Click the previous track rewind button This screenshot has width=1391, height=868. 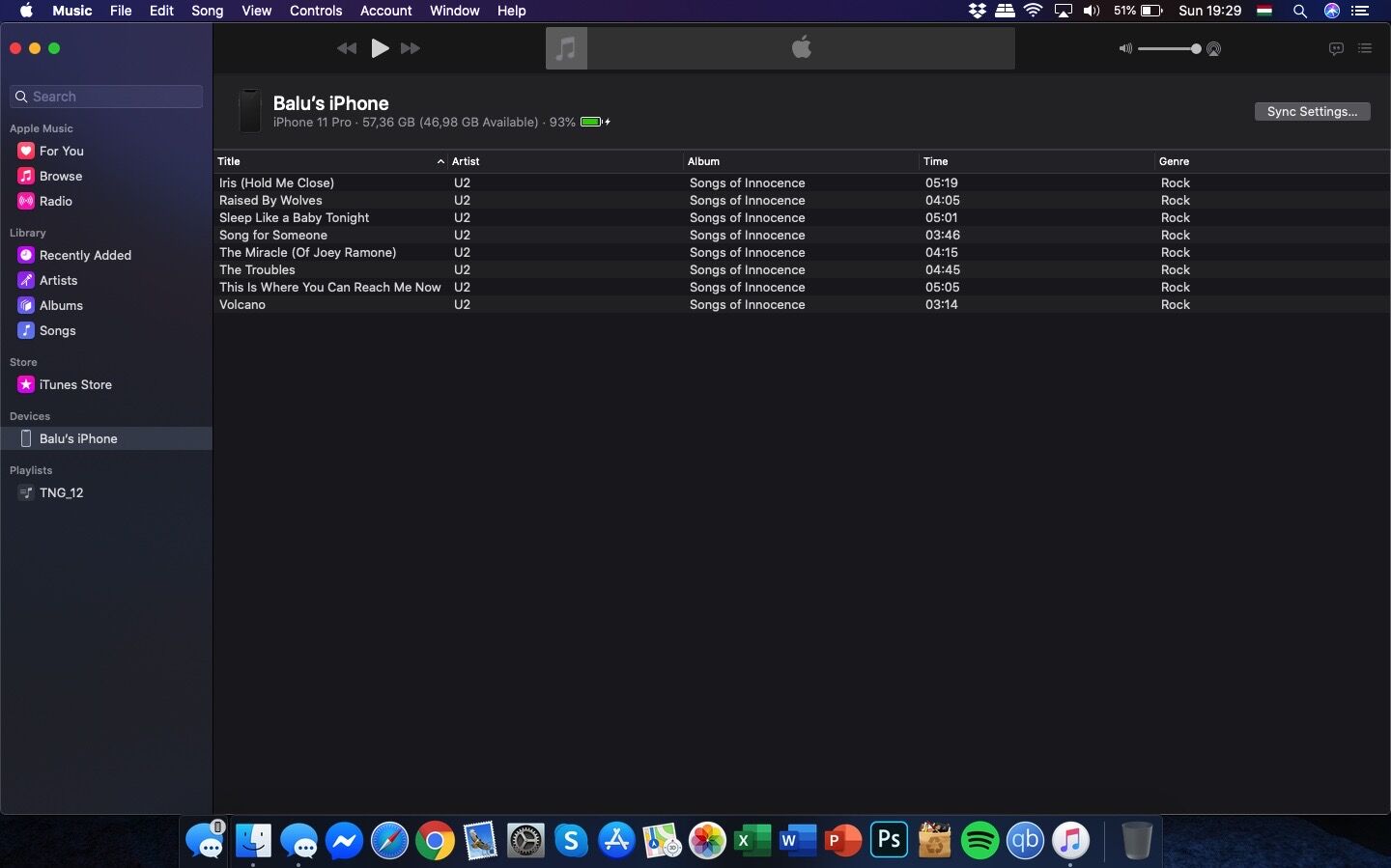pos(347,48)
